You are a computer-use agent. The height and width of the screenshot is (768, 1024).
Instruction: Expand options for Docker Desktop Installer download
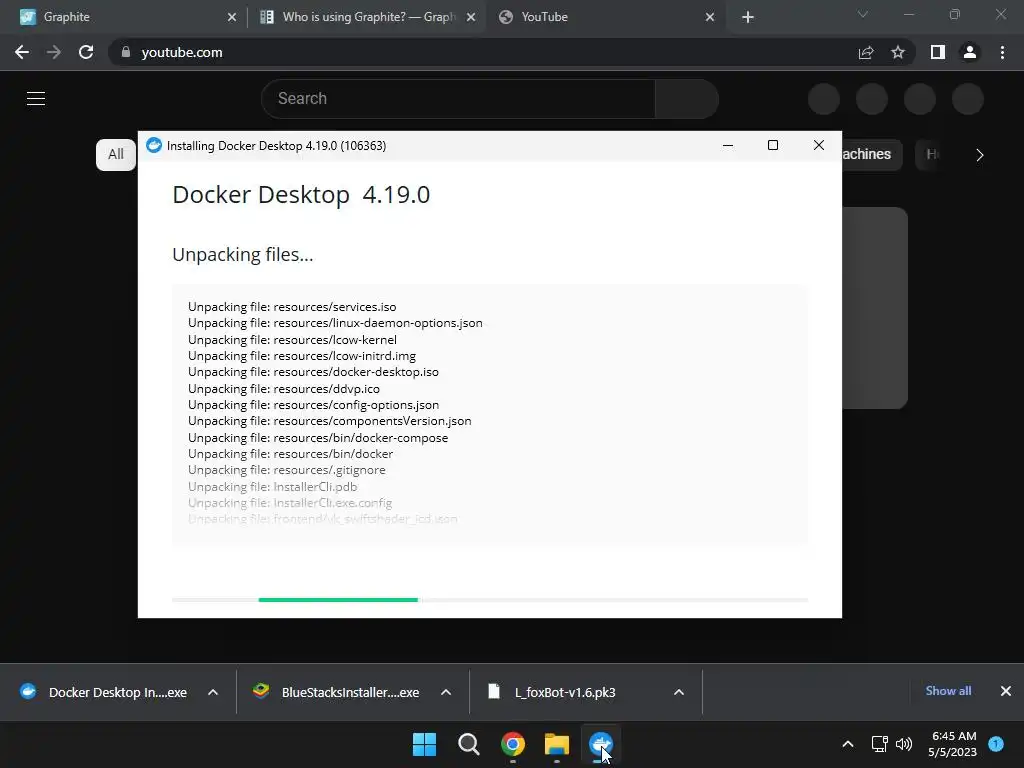coord(213,692)
